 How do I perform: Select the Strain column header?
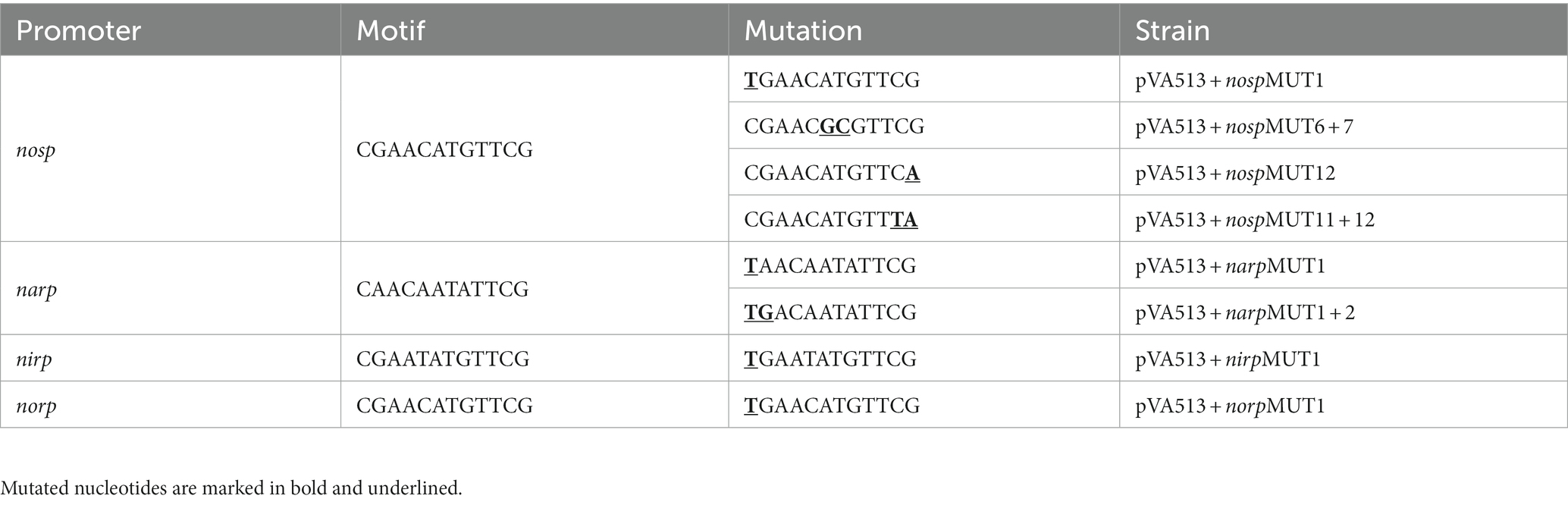[x=1172, y=31]
